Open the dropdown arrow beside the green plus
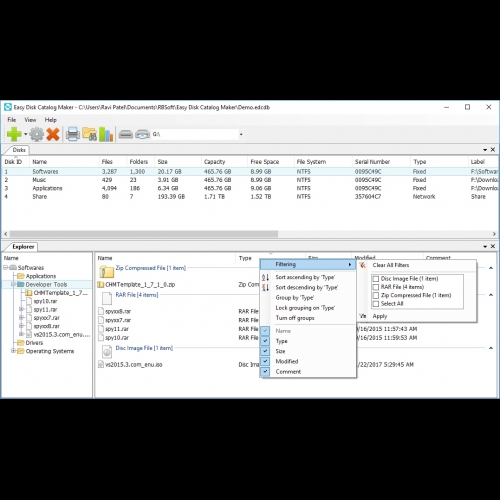The height and width of the screenshot is (500, 500). point(25,135)
